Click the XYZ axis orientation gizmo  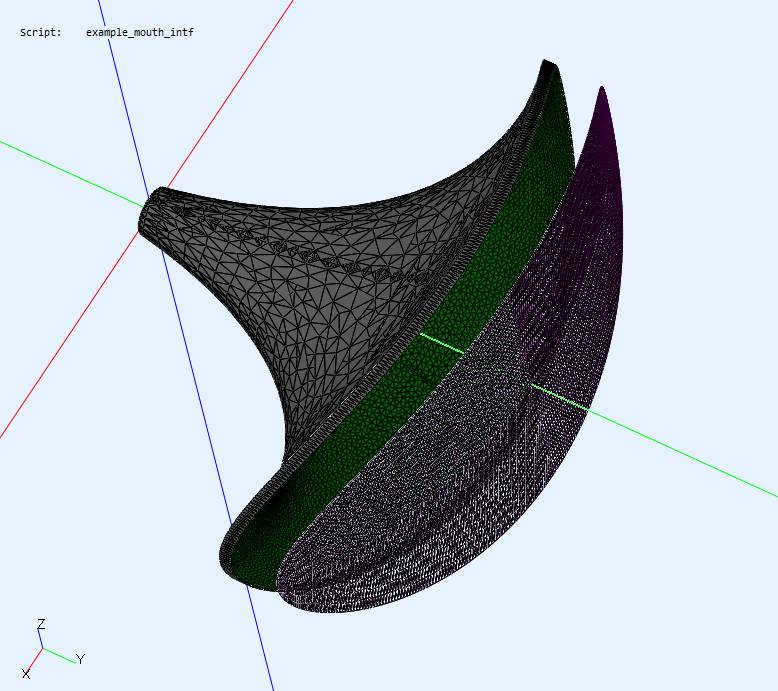pyautogui.click(x=53, y=648)
